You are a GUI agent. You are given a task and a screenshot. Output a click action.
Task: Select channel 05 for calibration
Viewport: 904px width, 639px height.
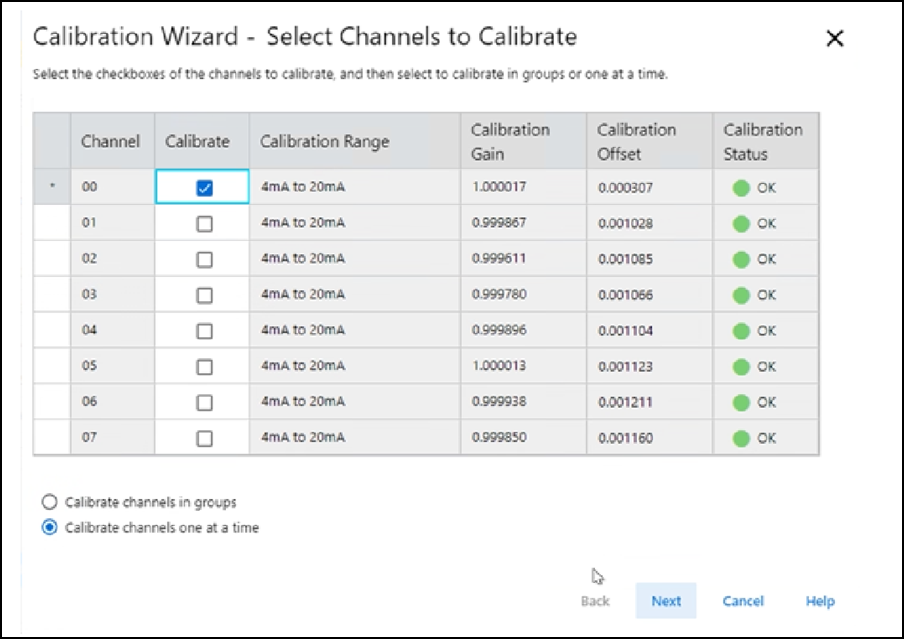coord(204,367)
